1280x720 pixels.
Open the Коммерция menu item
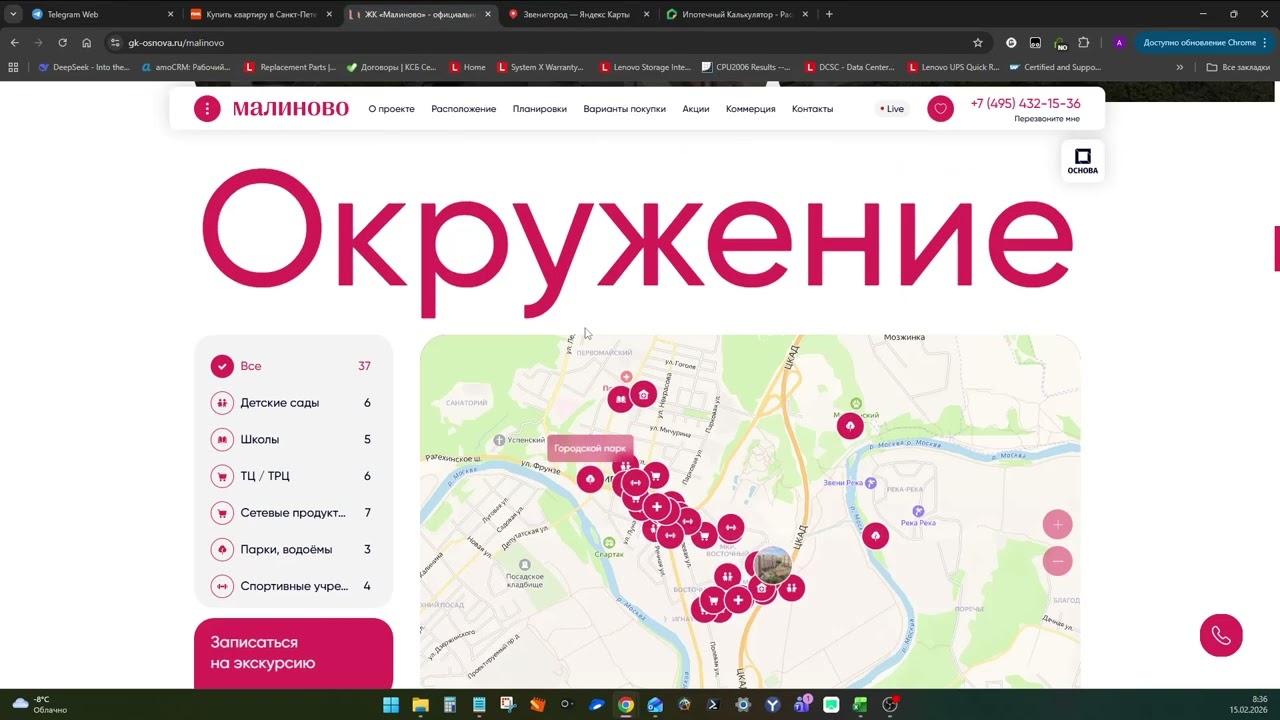click(x=751, y=109)
